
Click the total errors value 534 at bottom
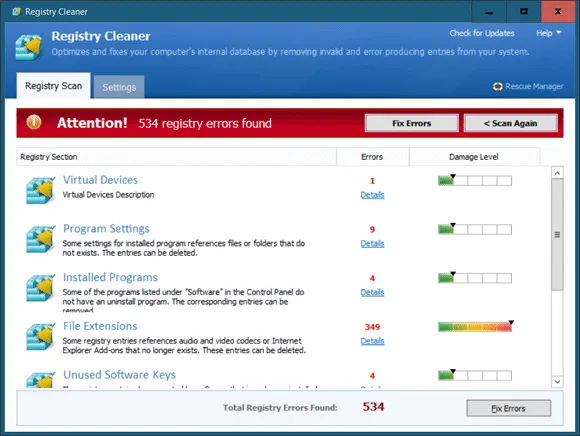[x=373, y=407]
